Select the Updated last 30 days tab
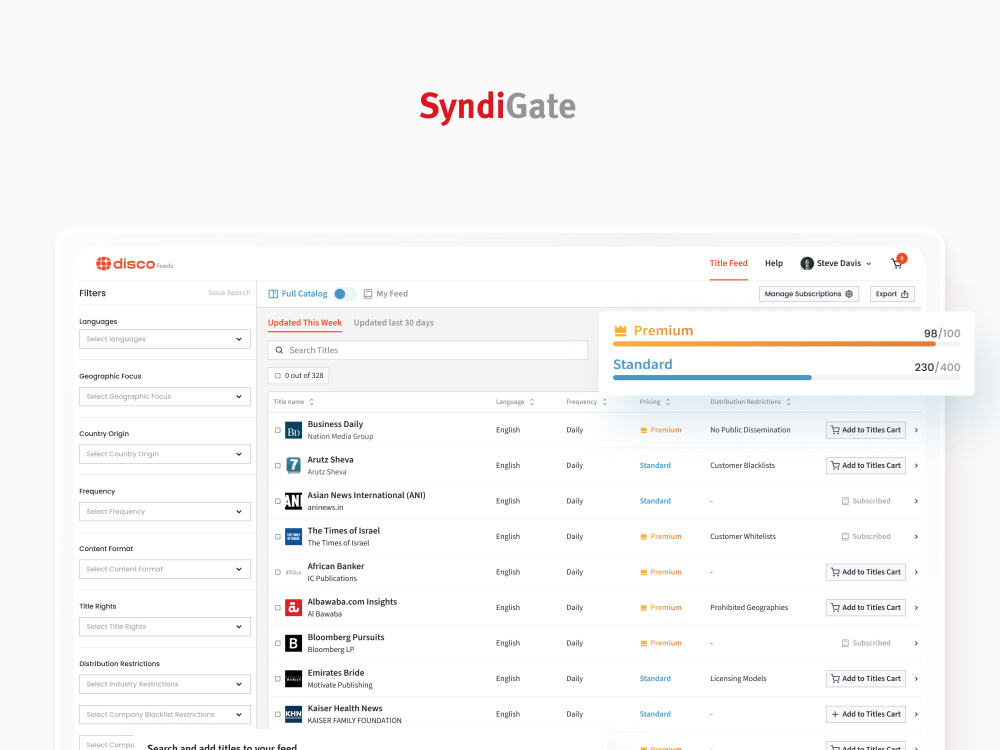This screenshot has width=1000, height=750. coord(393,323)
